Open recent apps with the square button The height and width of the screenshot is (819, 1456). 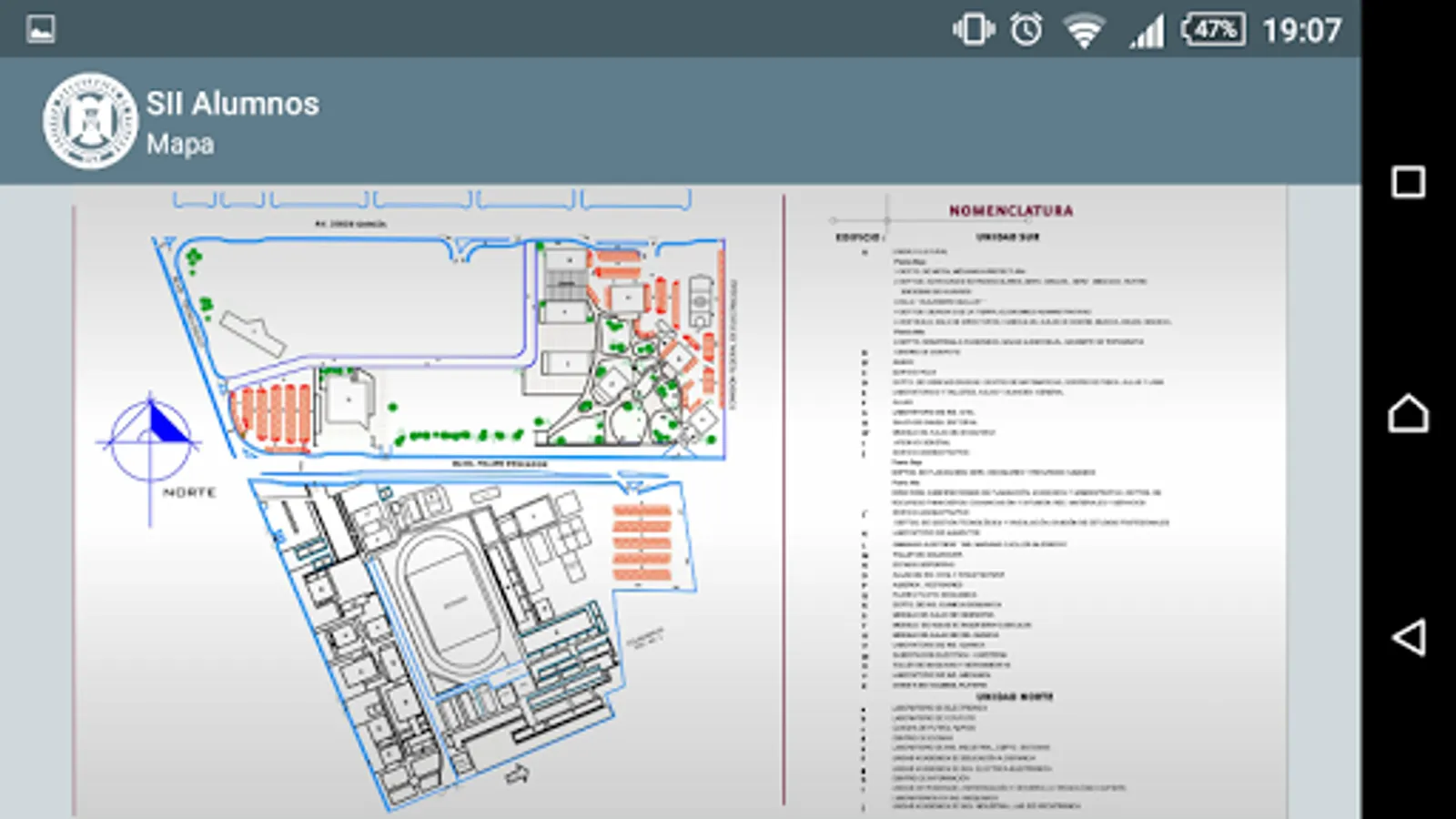pyautogui.click(x=1408, y=182)
